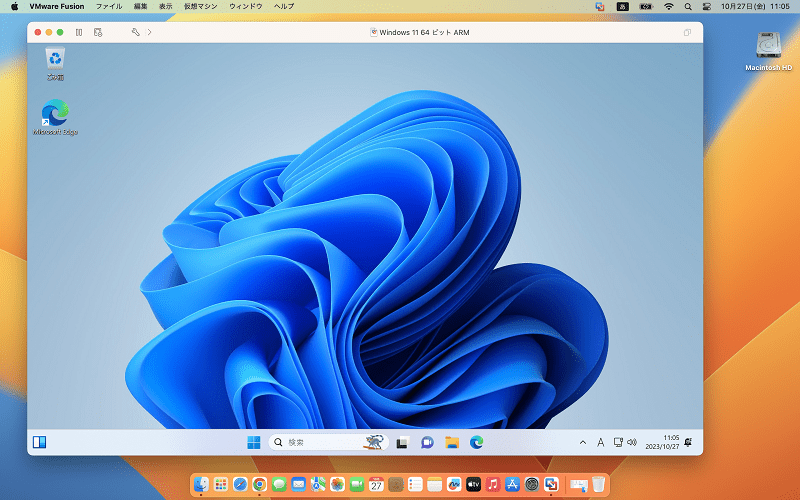Open Contacts from the Dock
This screenshot has width=800, height=500.
[396, 484]
